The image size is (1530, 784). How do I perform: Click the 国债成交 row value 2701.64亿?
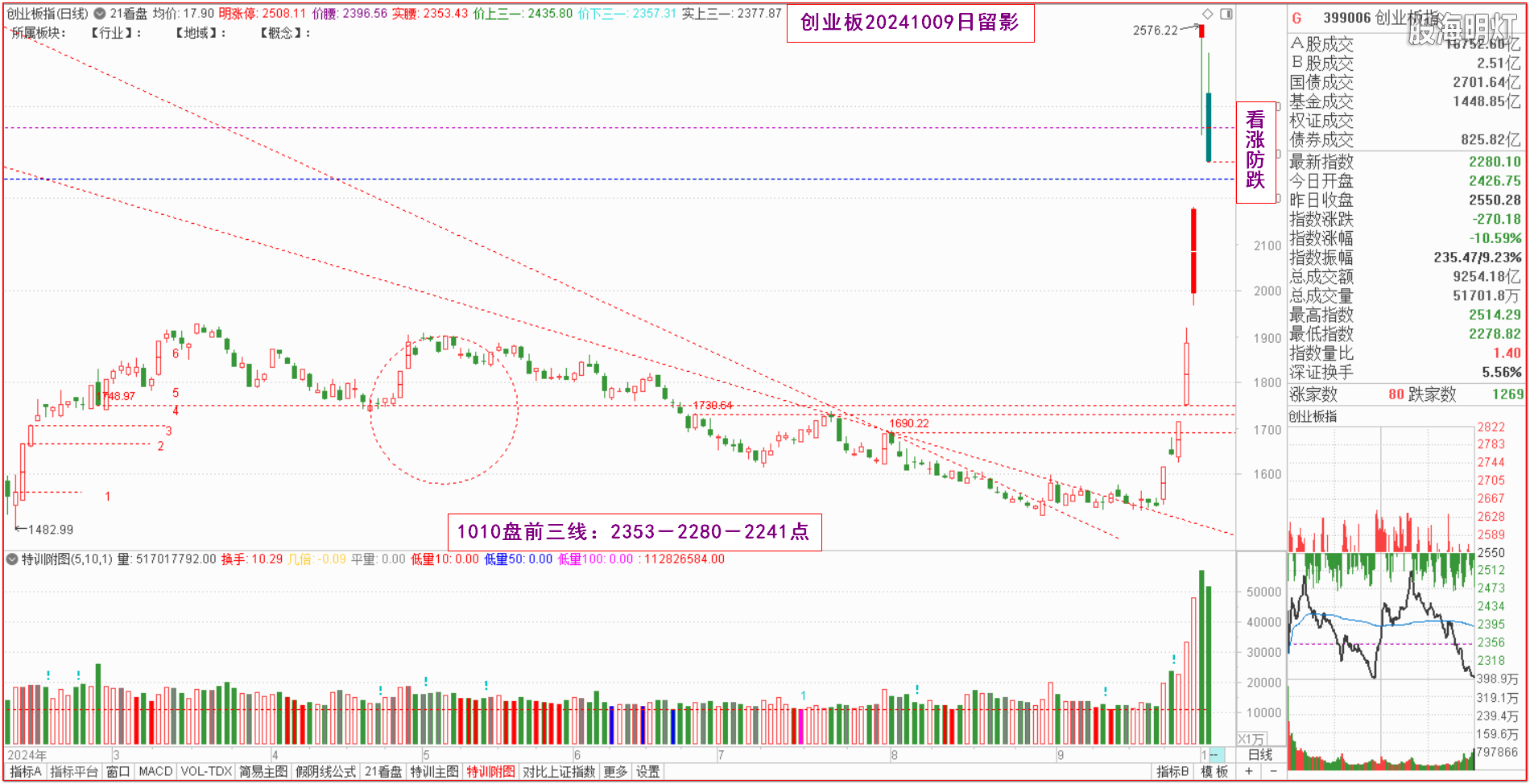pos(1487,82)
